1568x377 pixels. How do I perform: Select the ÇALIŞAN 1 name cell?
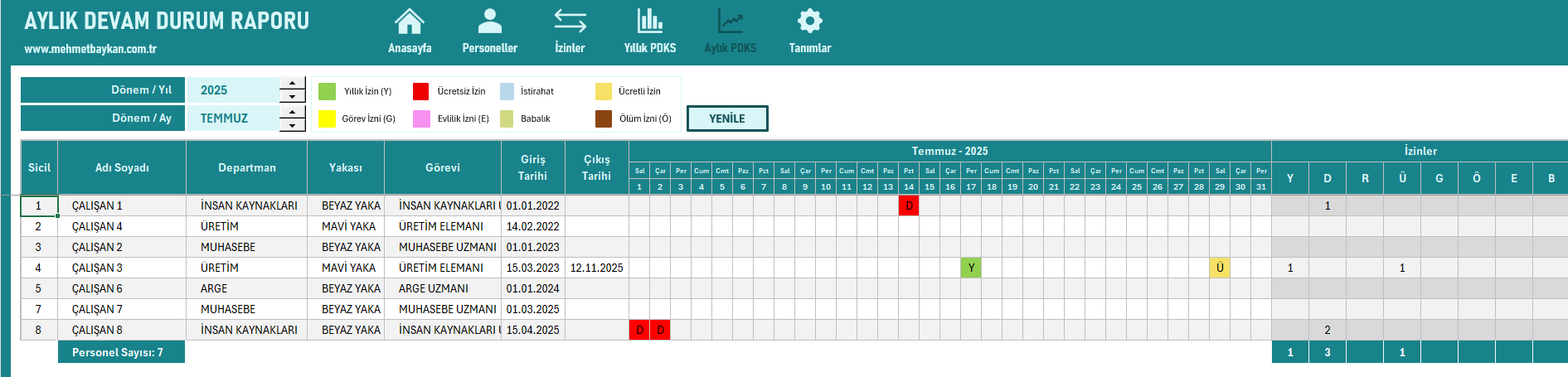pyautogui.click(x=122, y=205)
